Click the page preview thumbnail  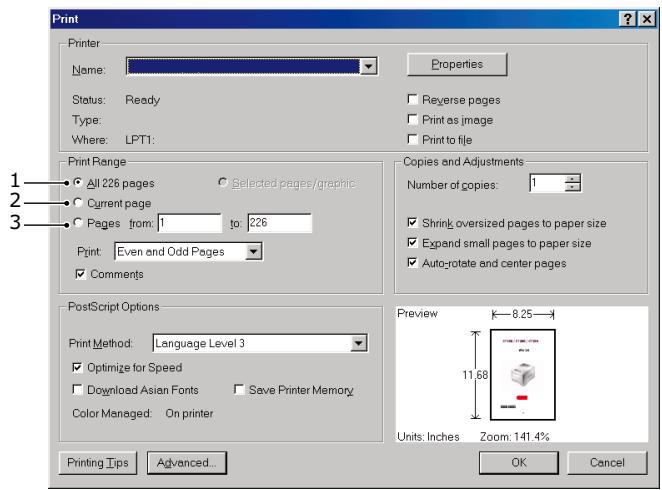pos(523,375)
